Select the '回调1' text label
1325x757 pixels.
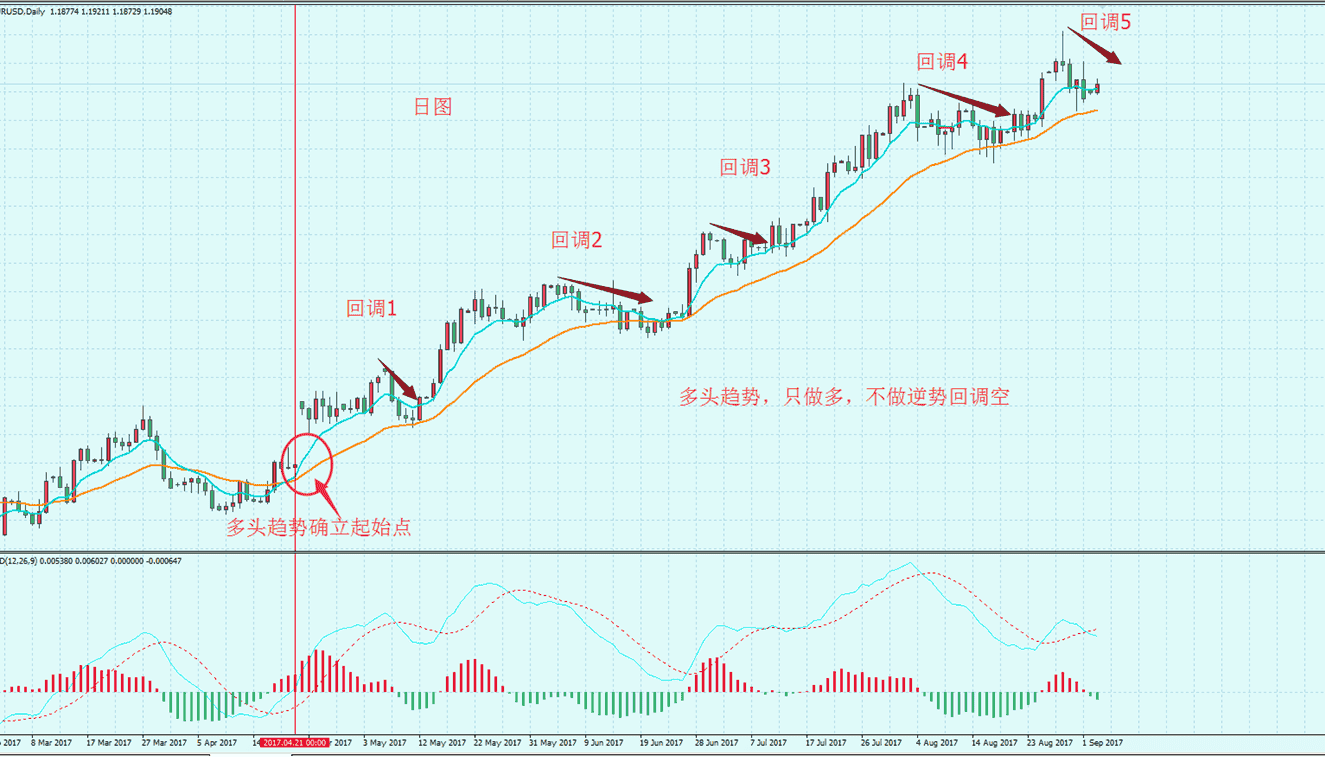pos(372,309)
